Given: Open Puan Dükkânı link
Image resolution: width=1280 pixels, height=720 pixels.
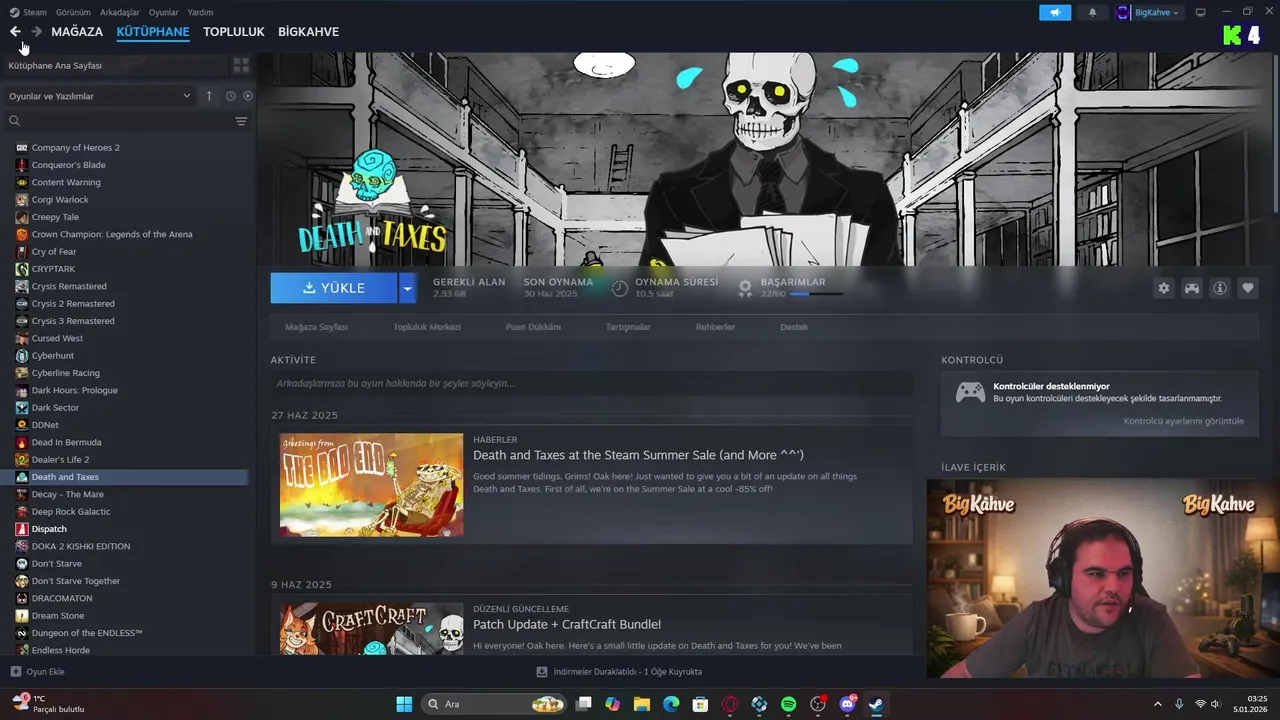Looking at the screenshot, I should click(x=533, y=327).
